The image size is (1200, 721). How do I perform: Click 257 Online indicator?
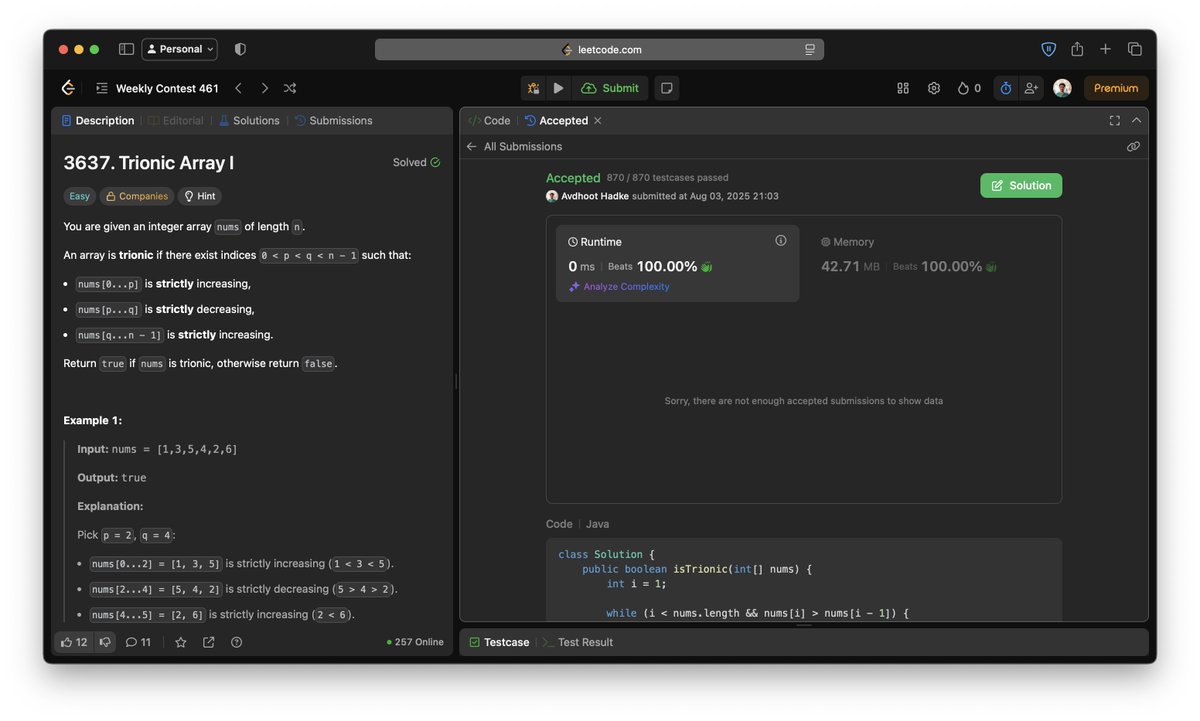pyautogui.click(x=415, y=643)
